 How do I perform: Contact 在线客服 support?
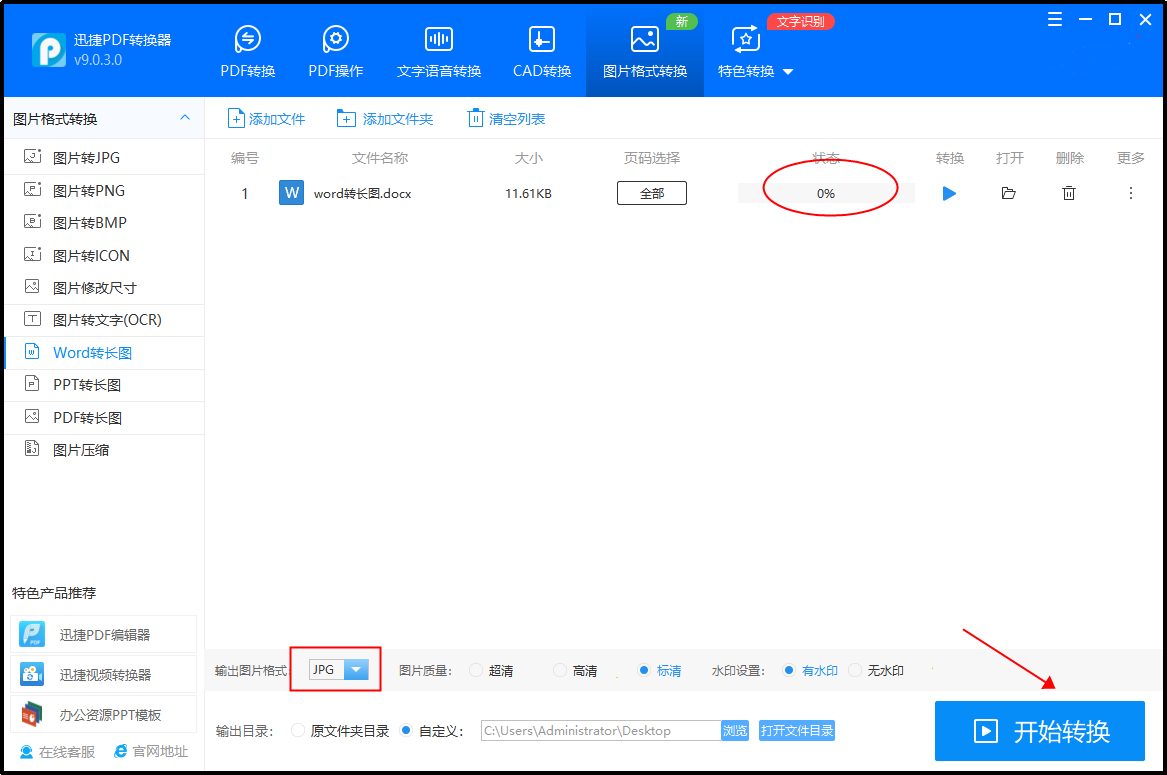click(x=58, y=752)
